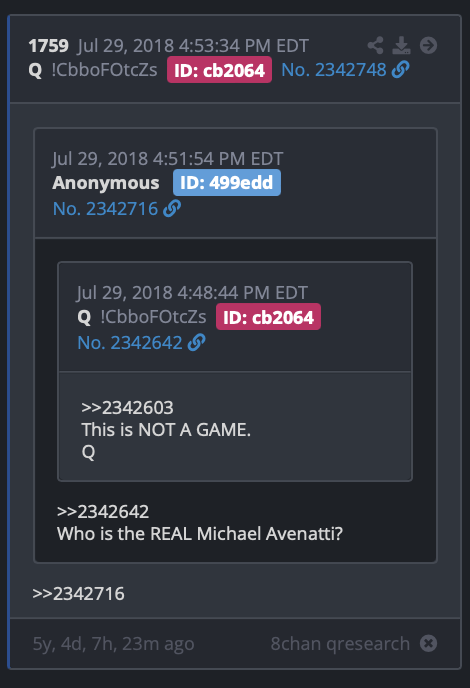Screen dimensions: 470x688
Task: Click the ID: cb2064 badge in nested post
Action: (x=268, y=317)
